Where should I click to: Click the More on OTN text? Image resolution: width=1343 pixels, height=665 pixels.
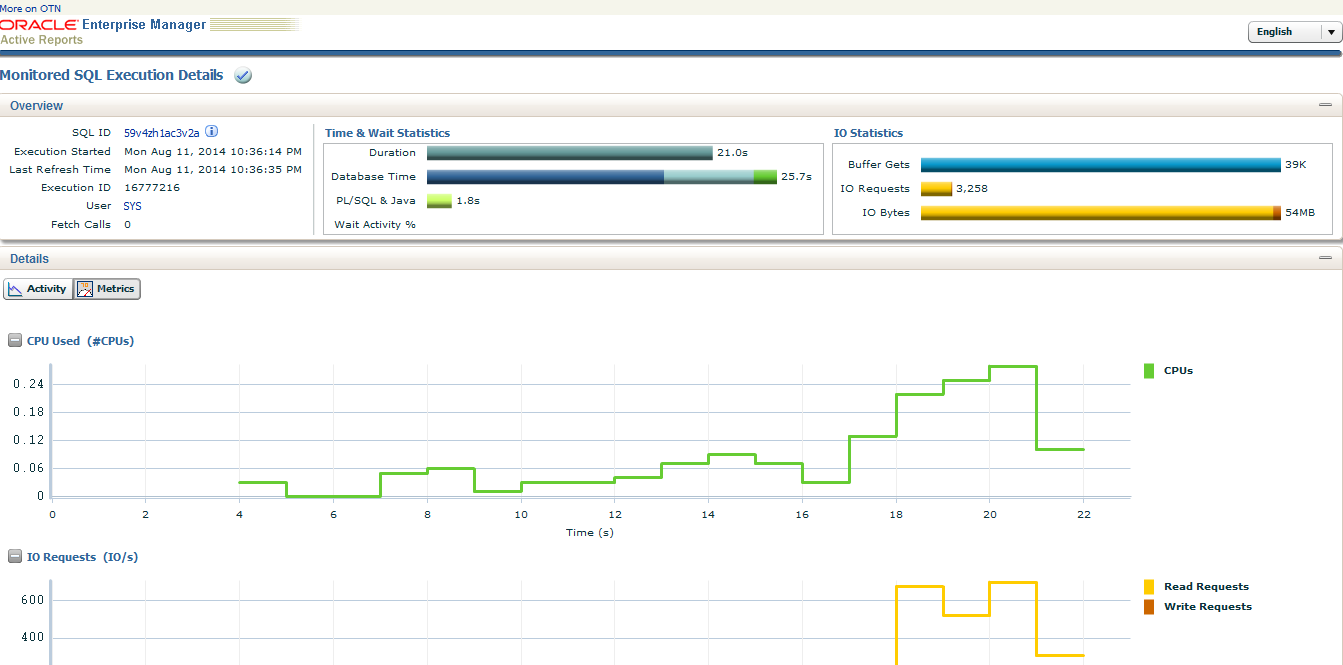click(x=29, y=6)
